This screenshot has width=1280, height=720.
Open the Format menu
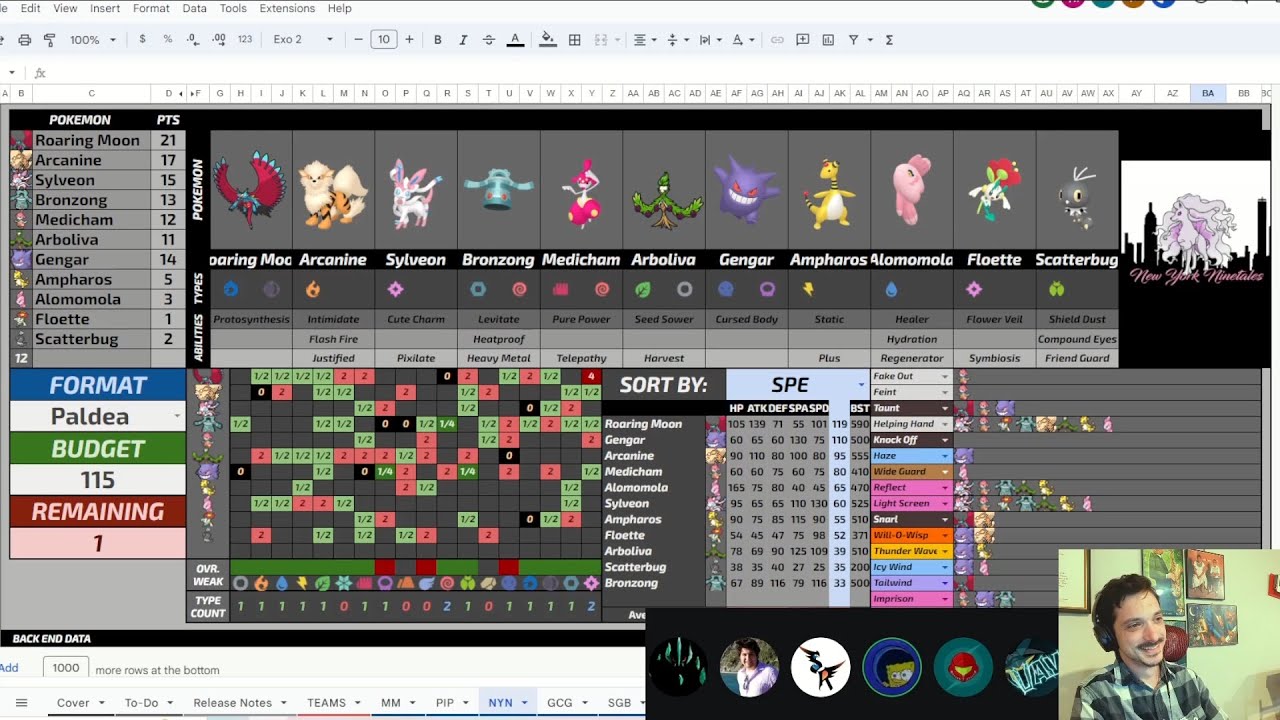click(x=151, y=8)
